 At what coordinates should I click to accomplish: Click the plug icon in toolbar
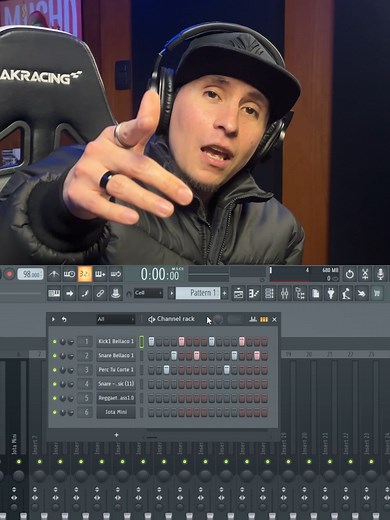click(x=331, y=293)
